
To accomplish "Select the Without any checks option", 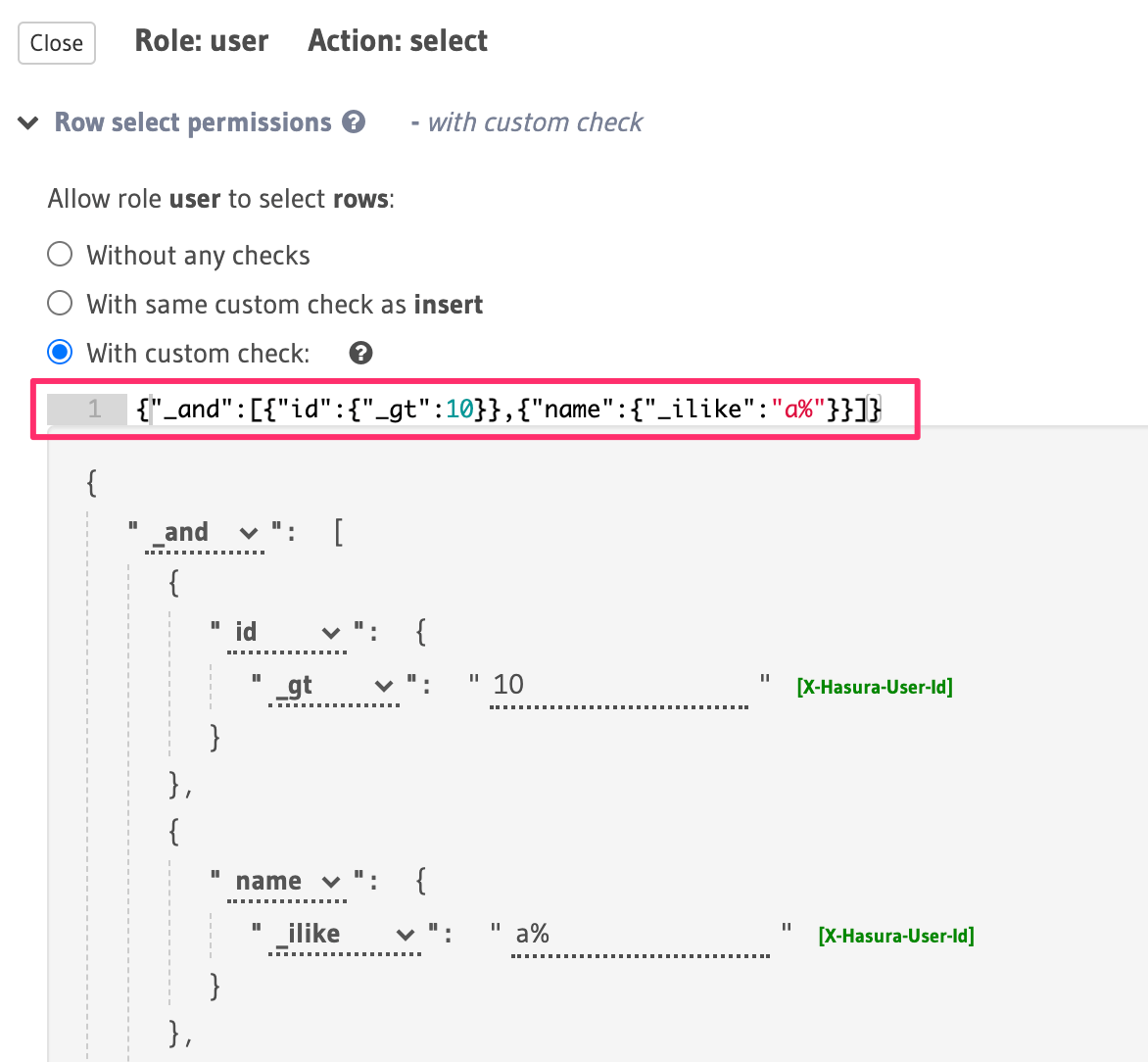I will pyautogui.click(x=61, y=255).
